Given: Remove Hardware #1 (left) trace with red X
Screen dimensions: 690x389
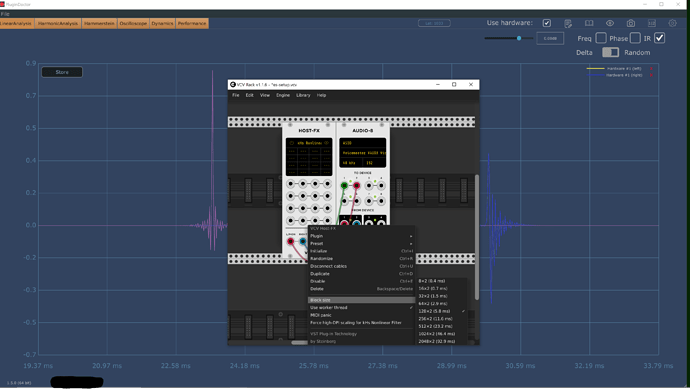Looking at the screenshot, I should click(x=651, y=69).
